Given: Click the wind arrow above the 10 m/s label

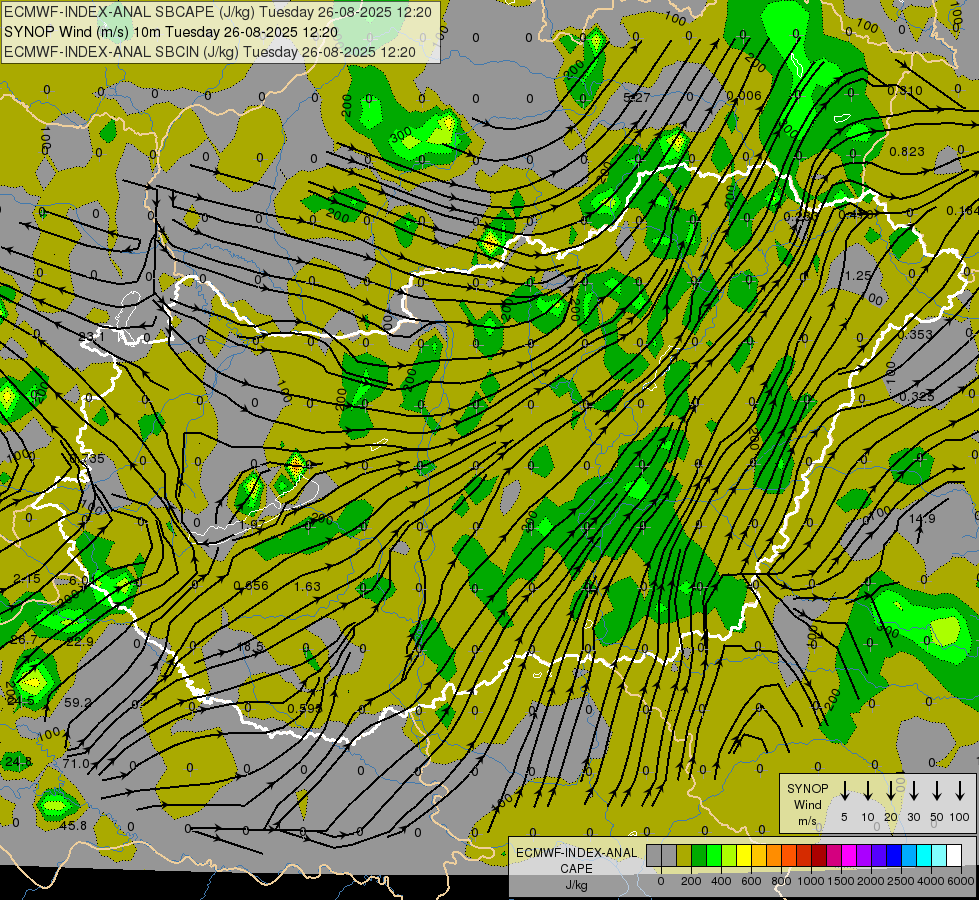Looking at the screenshot, I should coord(867,791).
